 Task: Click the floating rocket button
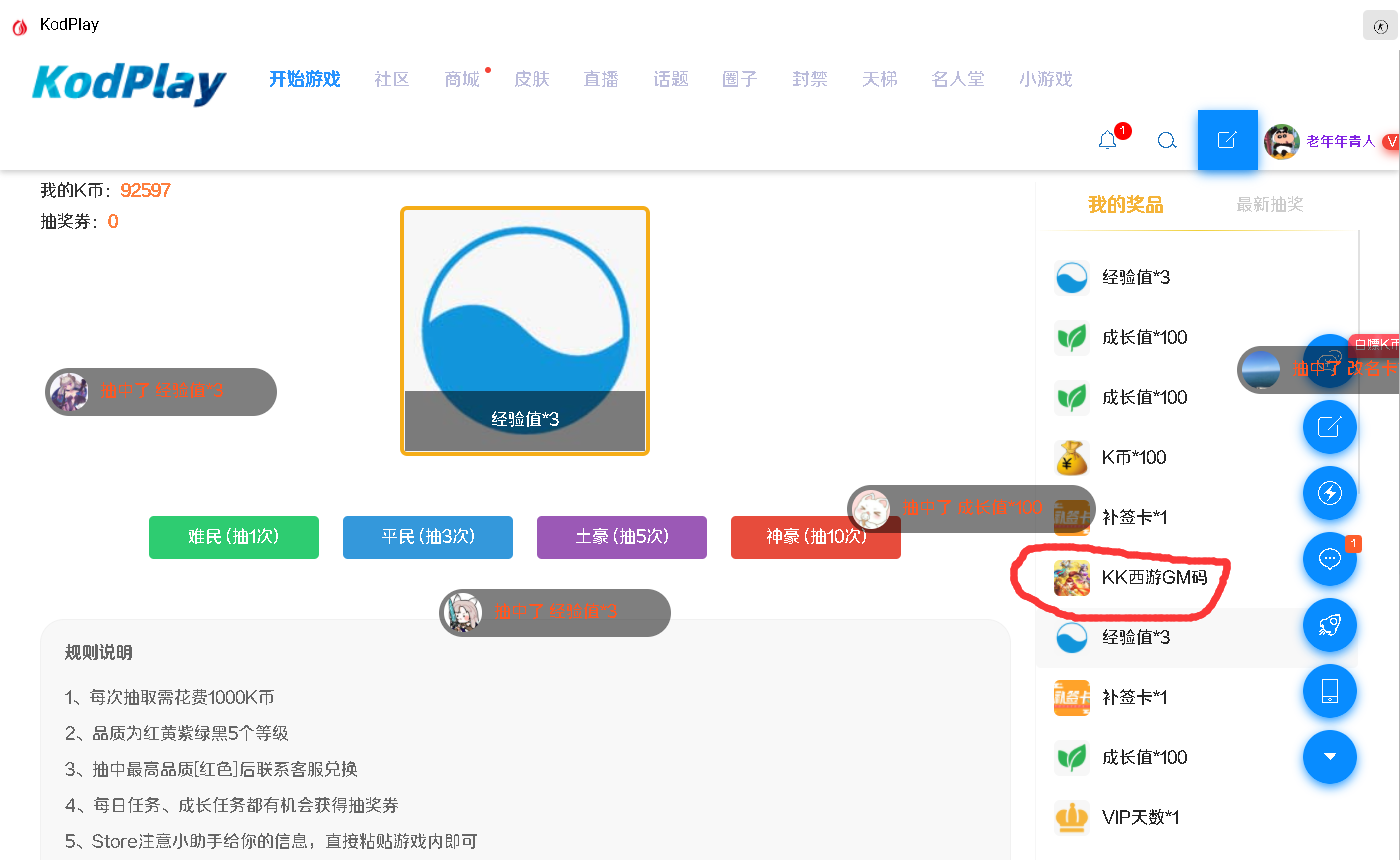[x=1329, y=625]
